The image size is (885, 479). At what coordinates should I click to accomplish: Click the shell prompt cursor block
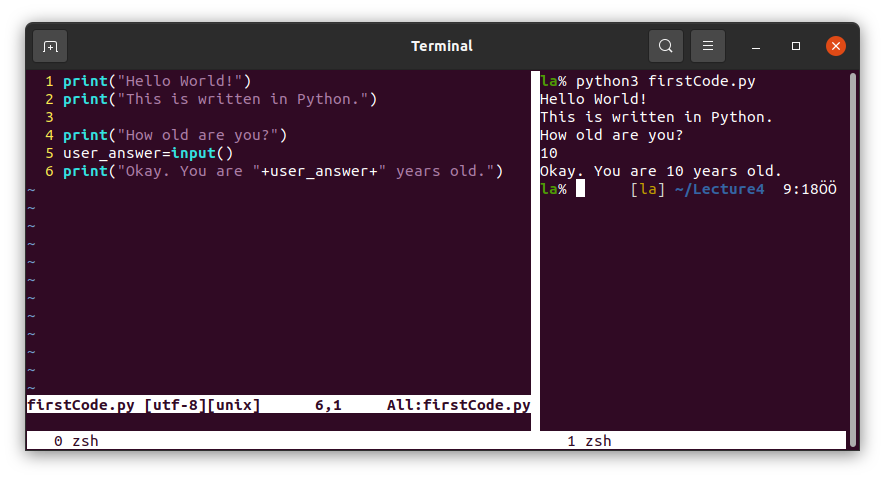click(580, 189)
